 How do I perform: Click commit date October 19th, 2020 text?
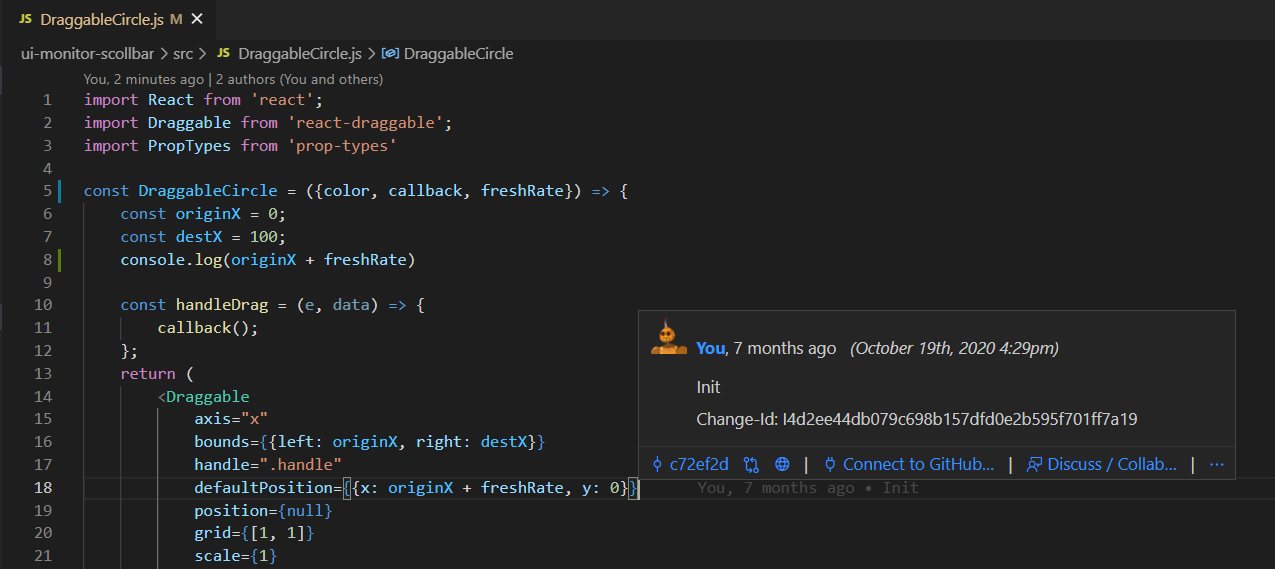coord(954,348)
